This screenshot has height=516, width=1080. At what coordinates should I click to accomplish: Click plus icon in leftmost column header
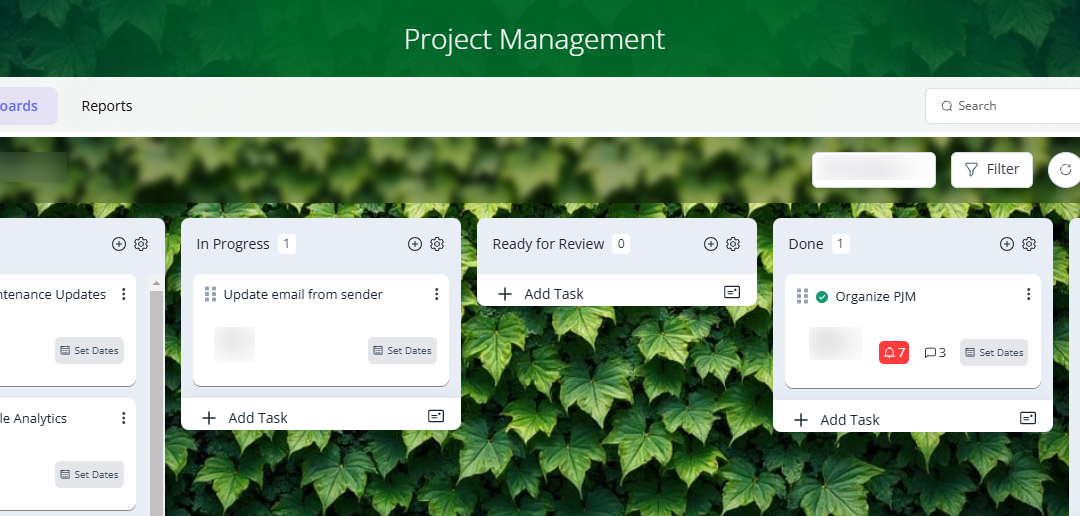point(119,244)
